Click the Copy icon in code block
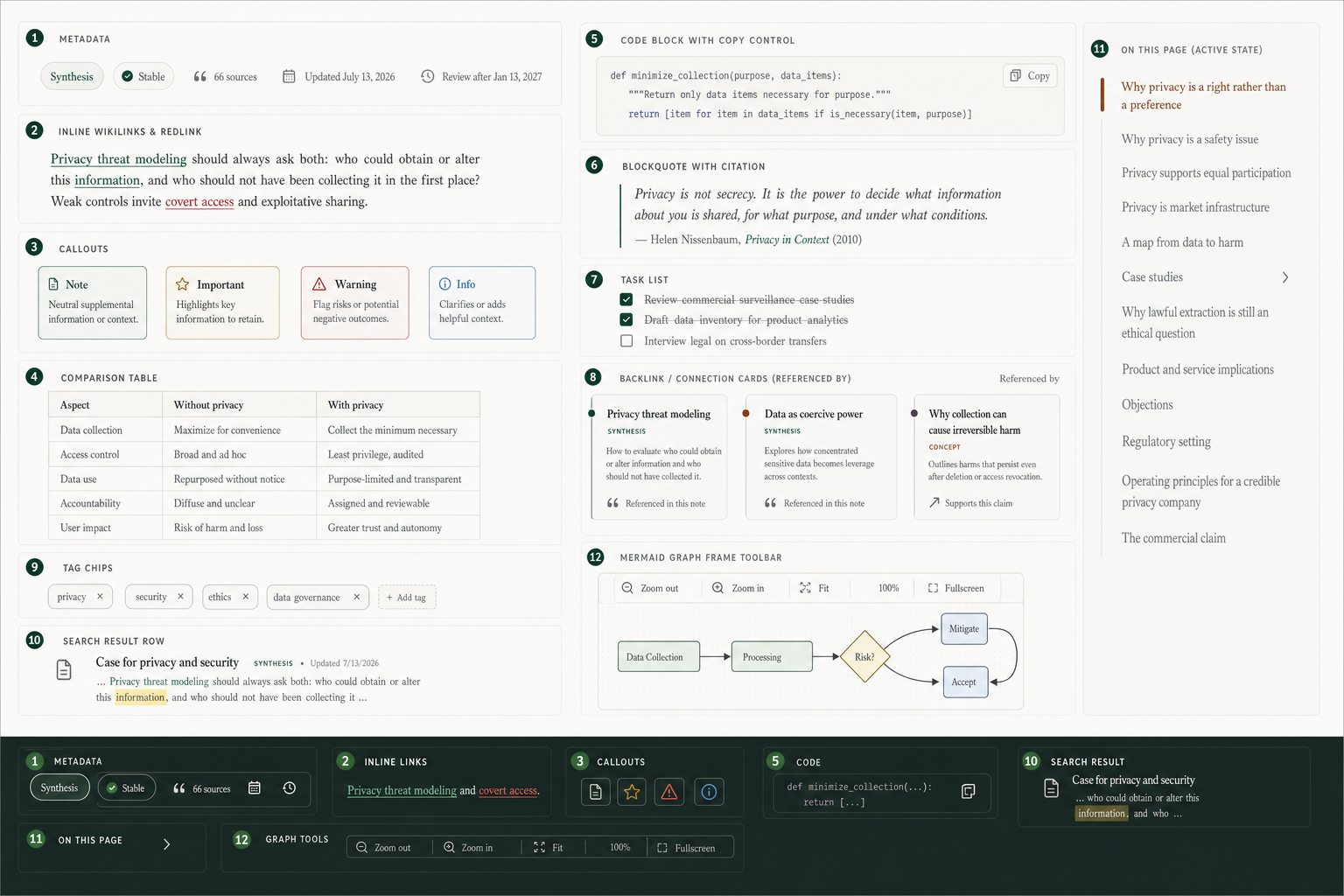1344x896 pixels. point(1015,76)
